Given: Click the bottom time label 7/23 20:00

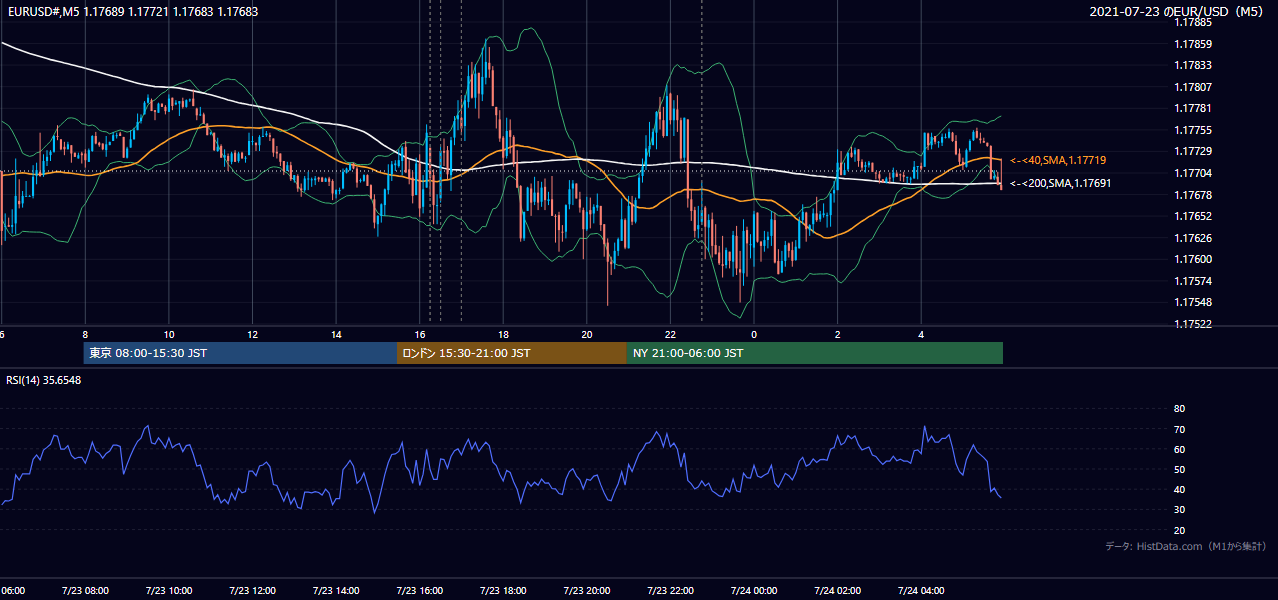Looking at the screenshot, I should coord(587,590).
